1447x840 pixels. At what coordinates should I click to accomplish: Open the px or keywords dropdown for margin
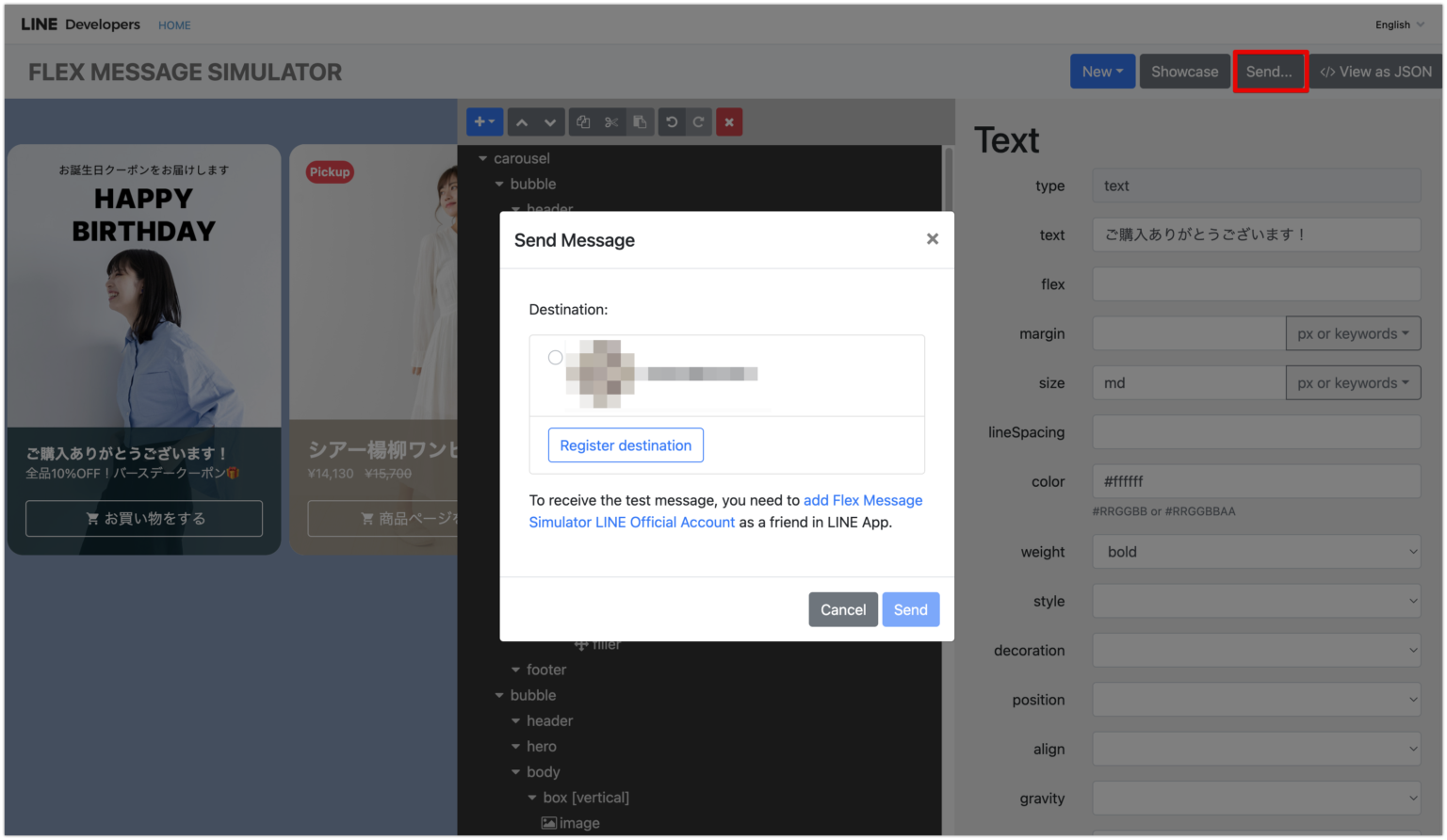click(x=1353, y=332)
